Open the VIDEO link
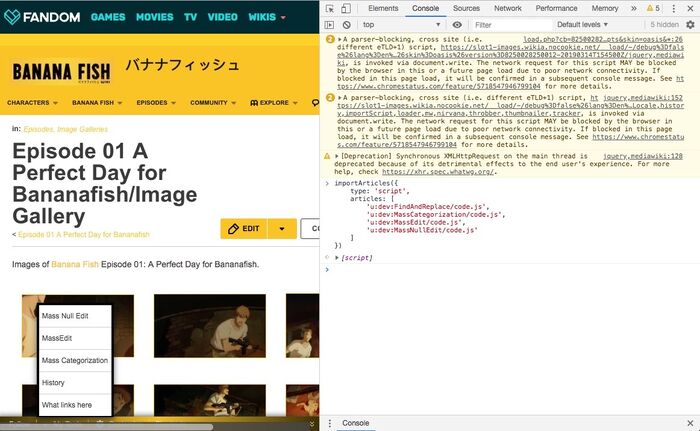This screenshot has height=431, width=700. tap(222, 17)
